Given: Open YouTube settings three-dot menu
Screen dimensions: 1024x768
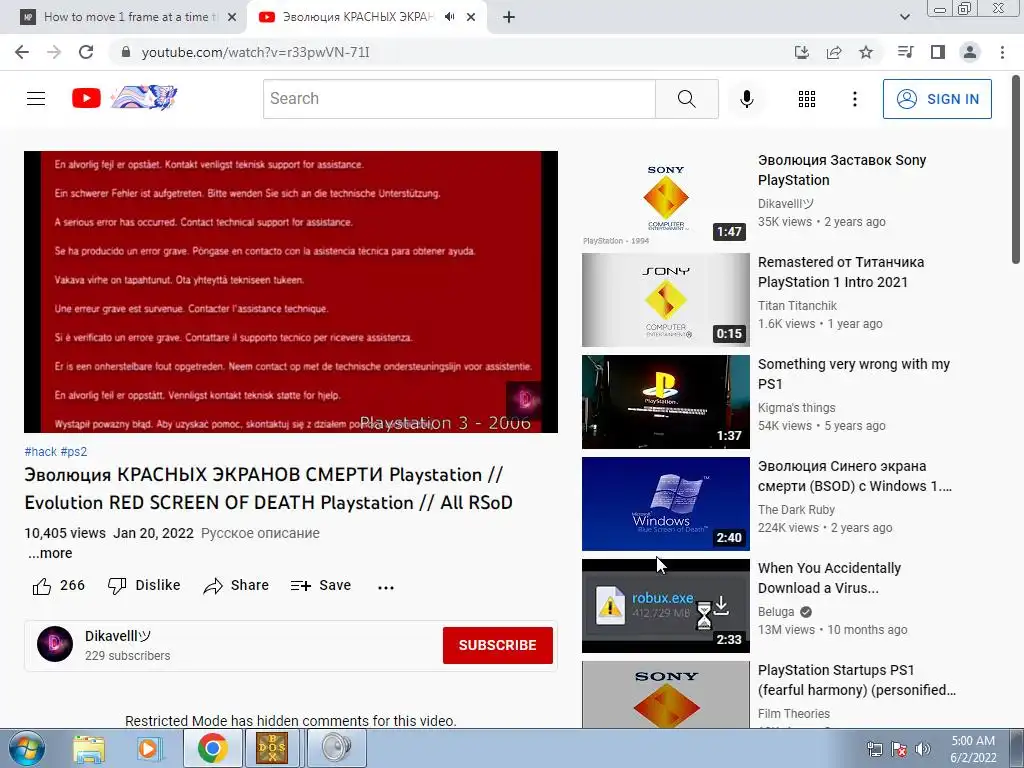Looking at the screenshot, I should (x=854, y=99).
